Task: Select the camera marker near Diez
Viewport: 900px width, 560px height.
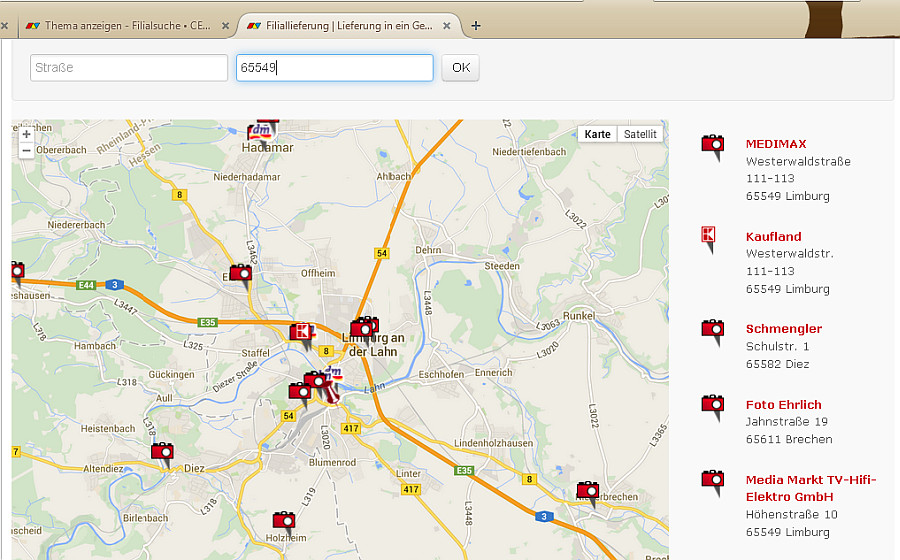Action: click(162, 453)
